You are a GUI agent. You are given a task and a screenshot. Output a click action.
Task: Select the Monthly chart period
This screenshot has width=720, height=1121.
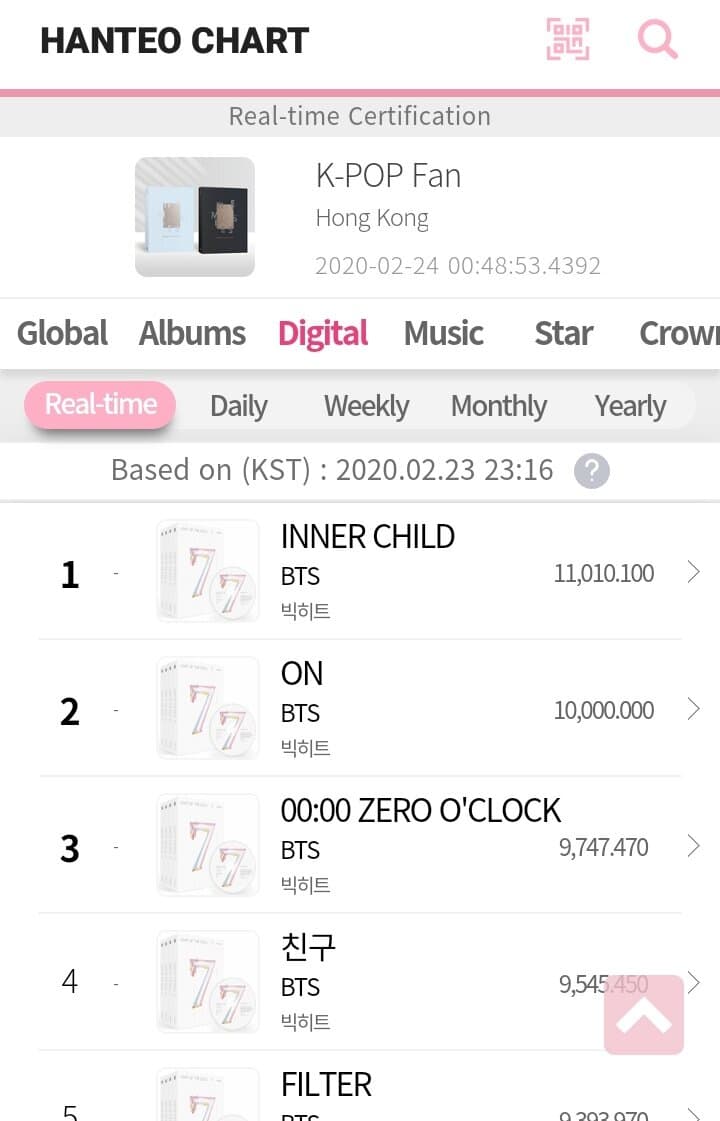click(x=498, y=406)
